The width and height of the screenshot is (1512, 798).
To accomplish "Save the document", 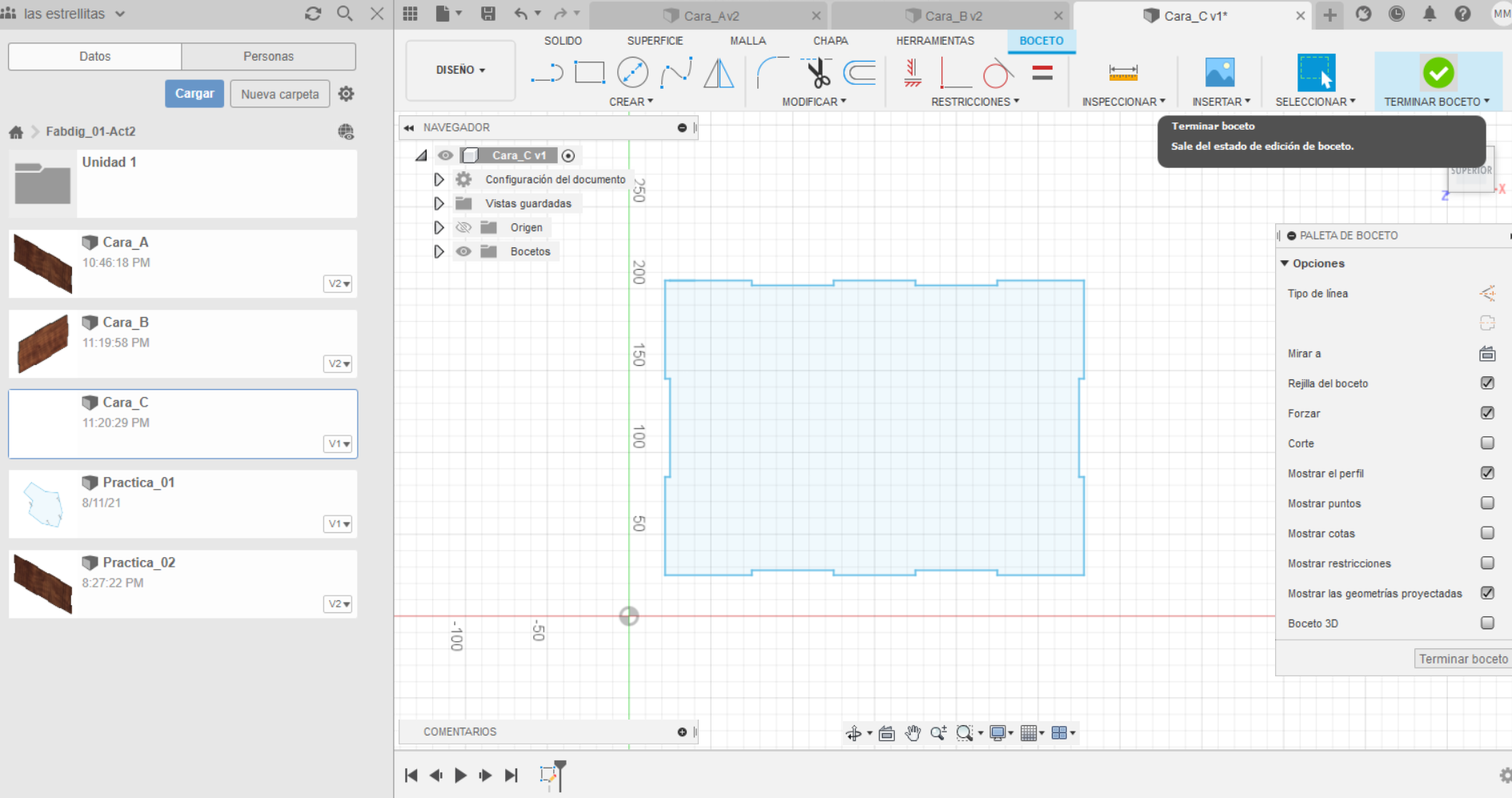I will (x=488, y=14).
